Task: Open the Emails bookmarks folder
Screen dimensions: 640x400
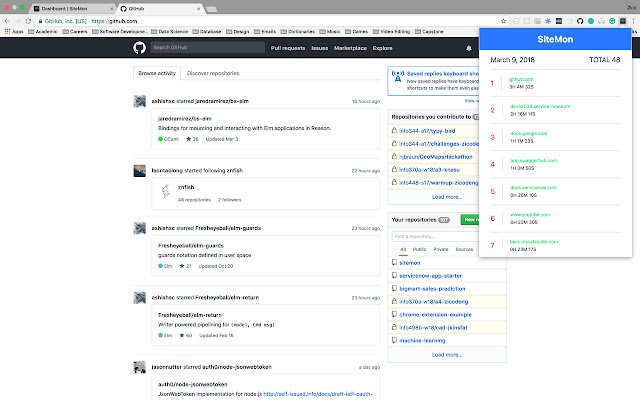Action: (x=265, y=31)
